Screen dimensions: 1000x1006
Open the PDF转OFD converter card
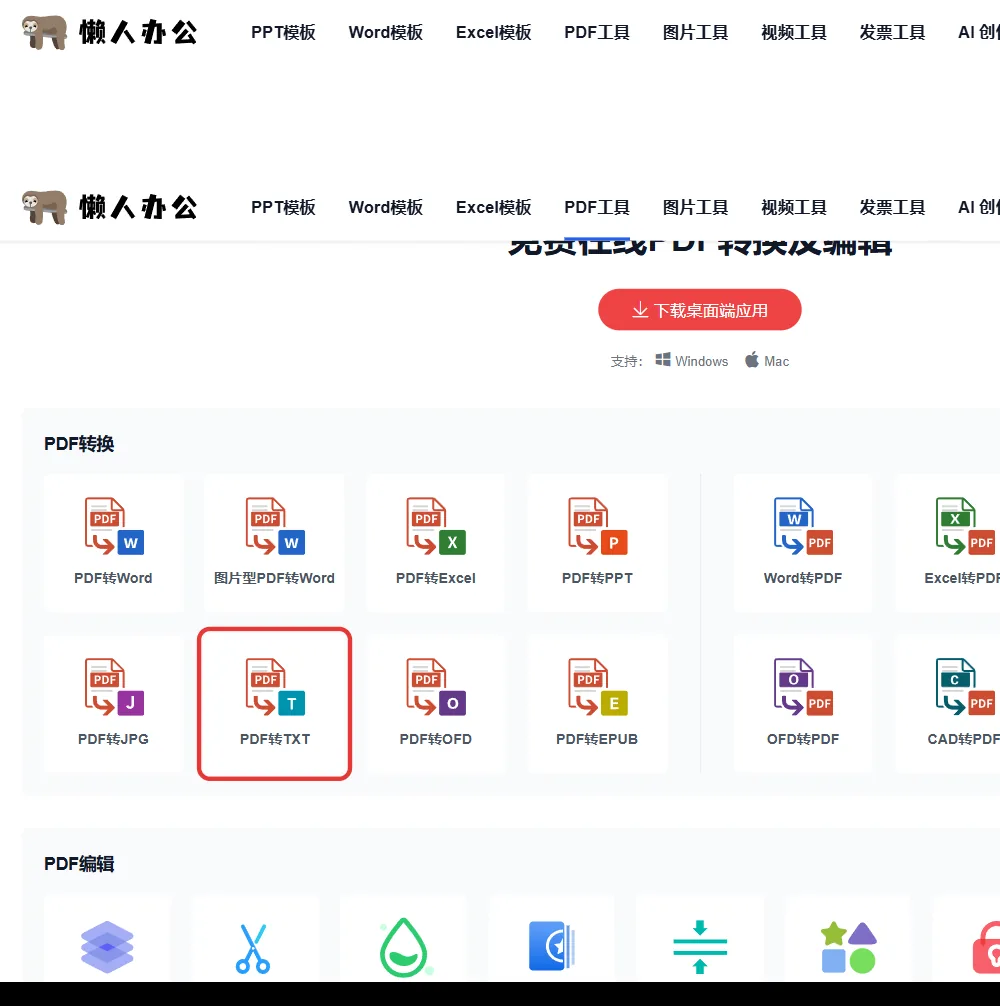pyautogui.click(x=436, y=703)
